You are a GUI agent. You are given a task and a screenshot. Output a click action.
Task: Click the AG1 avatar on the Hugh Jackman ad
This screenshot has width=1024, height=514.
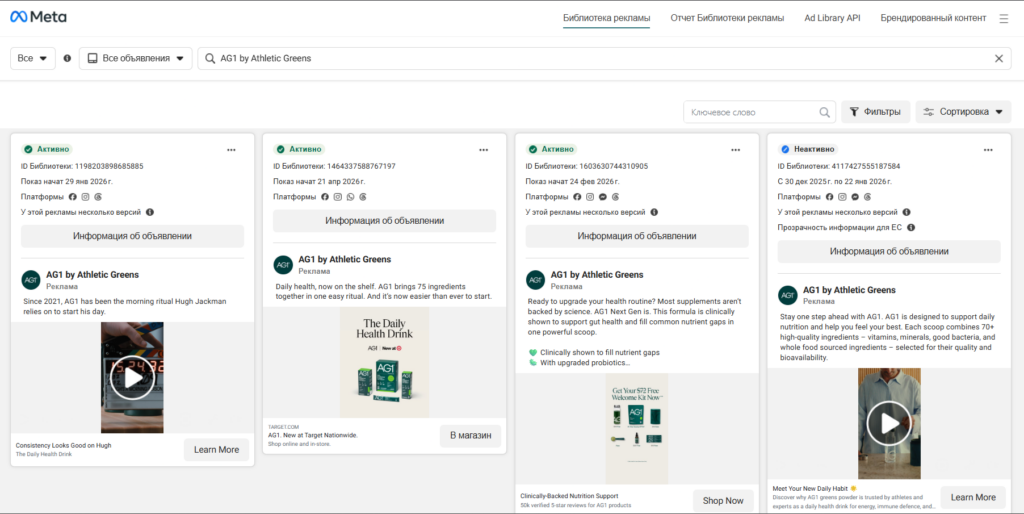pos(31,280)
